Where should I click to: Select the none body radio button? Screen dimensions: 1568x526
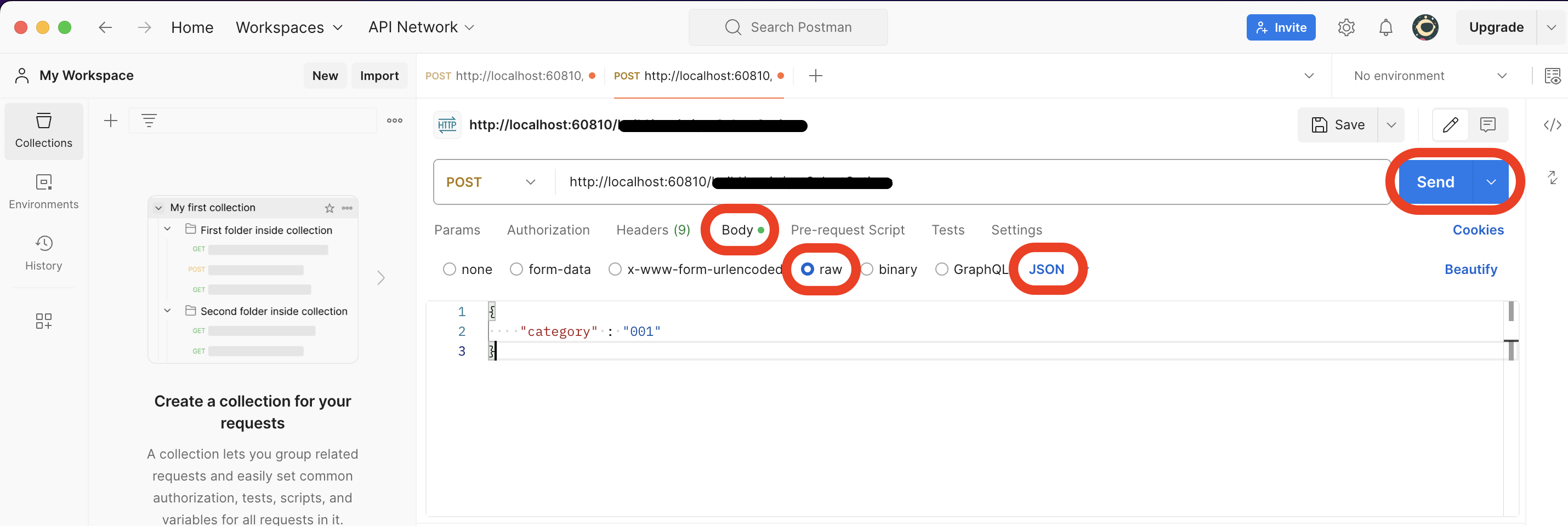tap(449, 270)
